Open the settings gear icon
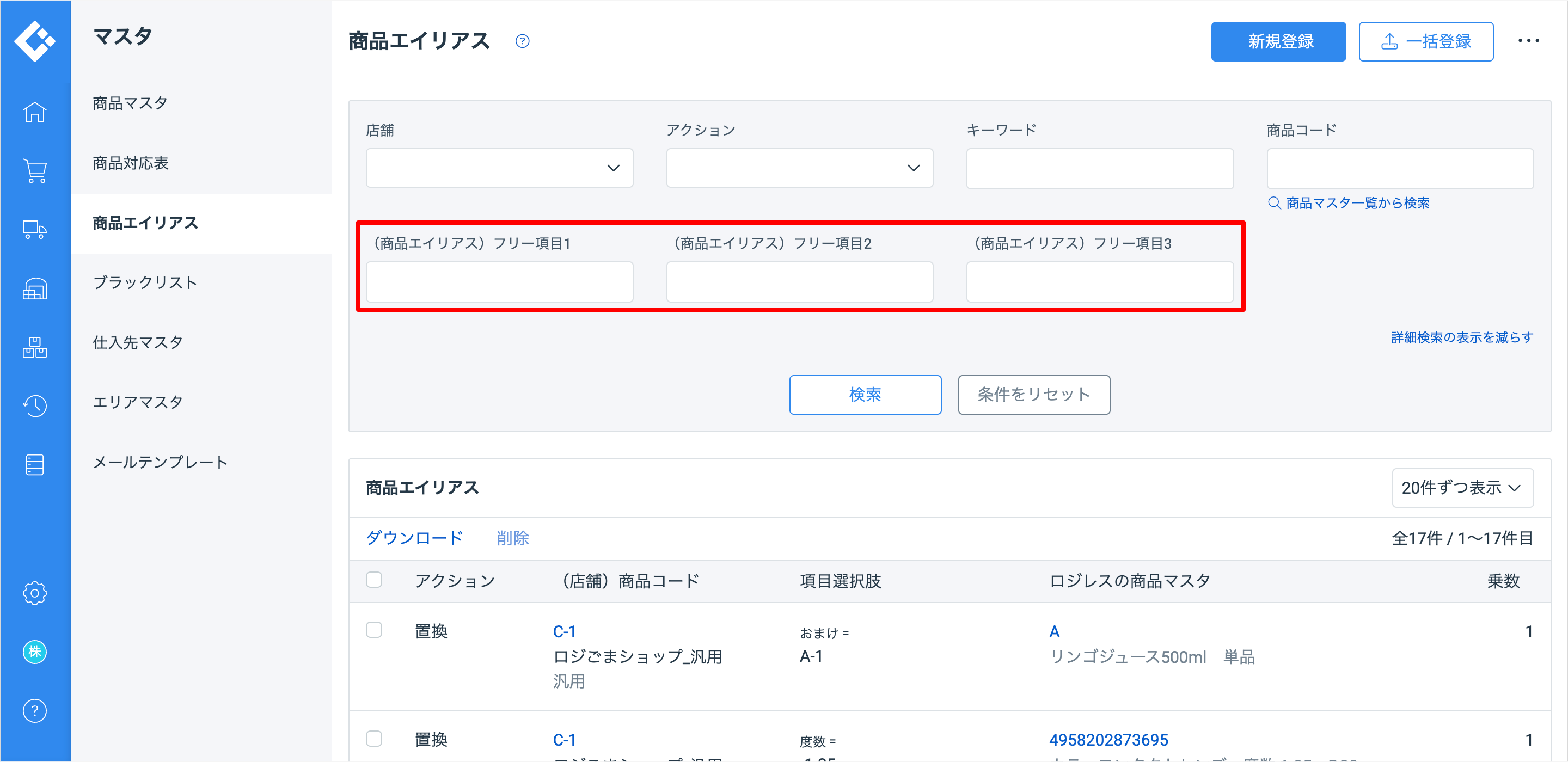Viewport: 1568px width, 762px height. [x=35, y=593]
